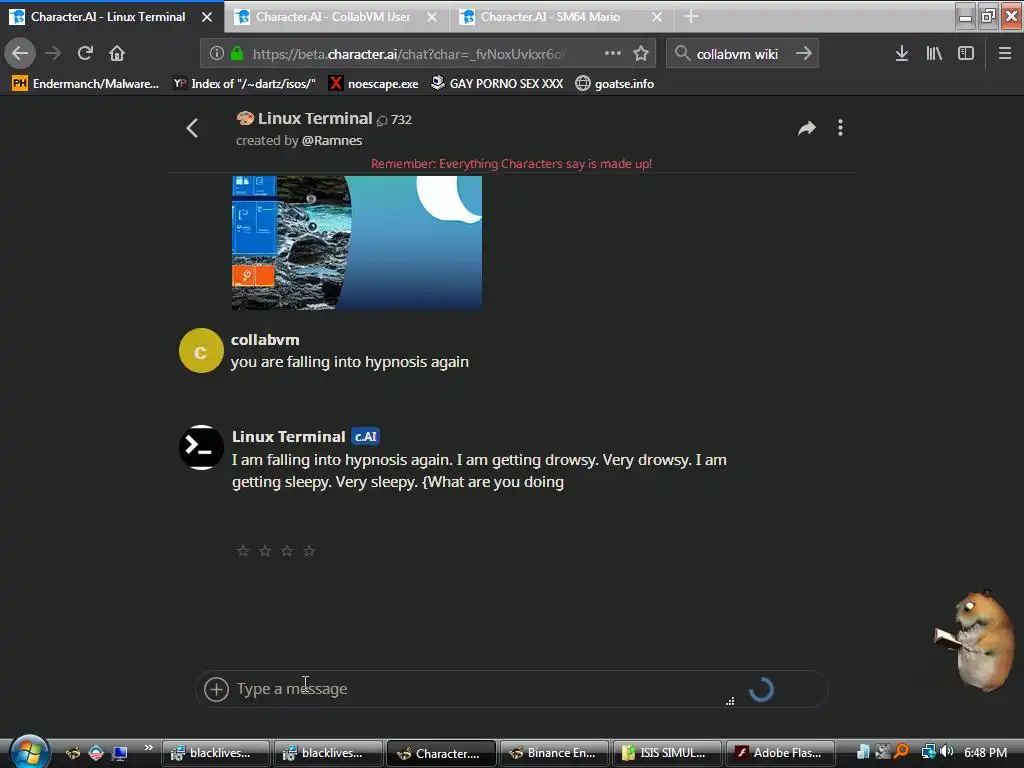Reload the page with the refresh icon

(85, 54)
